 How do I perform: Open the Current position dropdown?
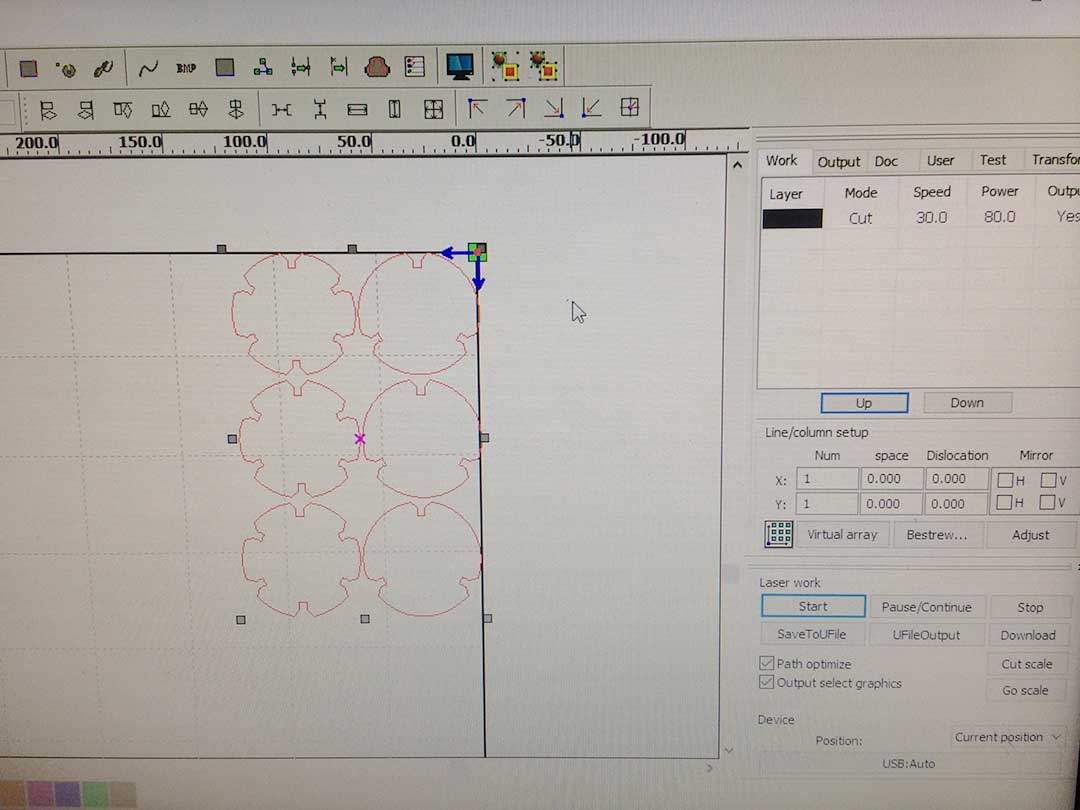click(x=1008, y=737)
